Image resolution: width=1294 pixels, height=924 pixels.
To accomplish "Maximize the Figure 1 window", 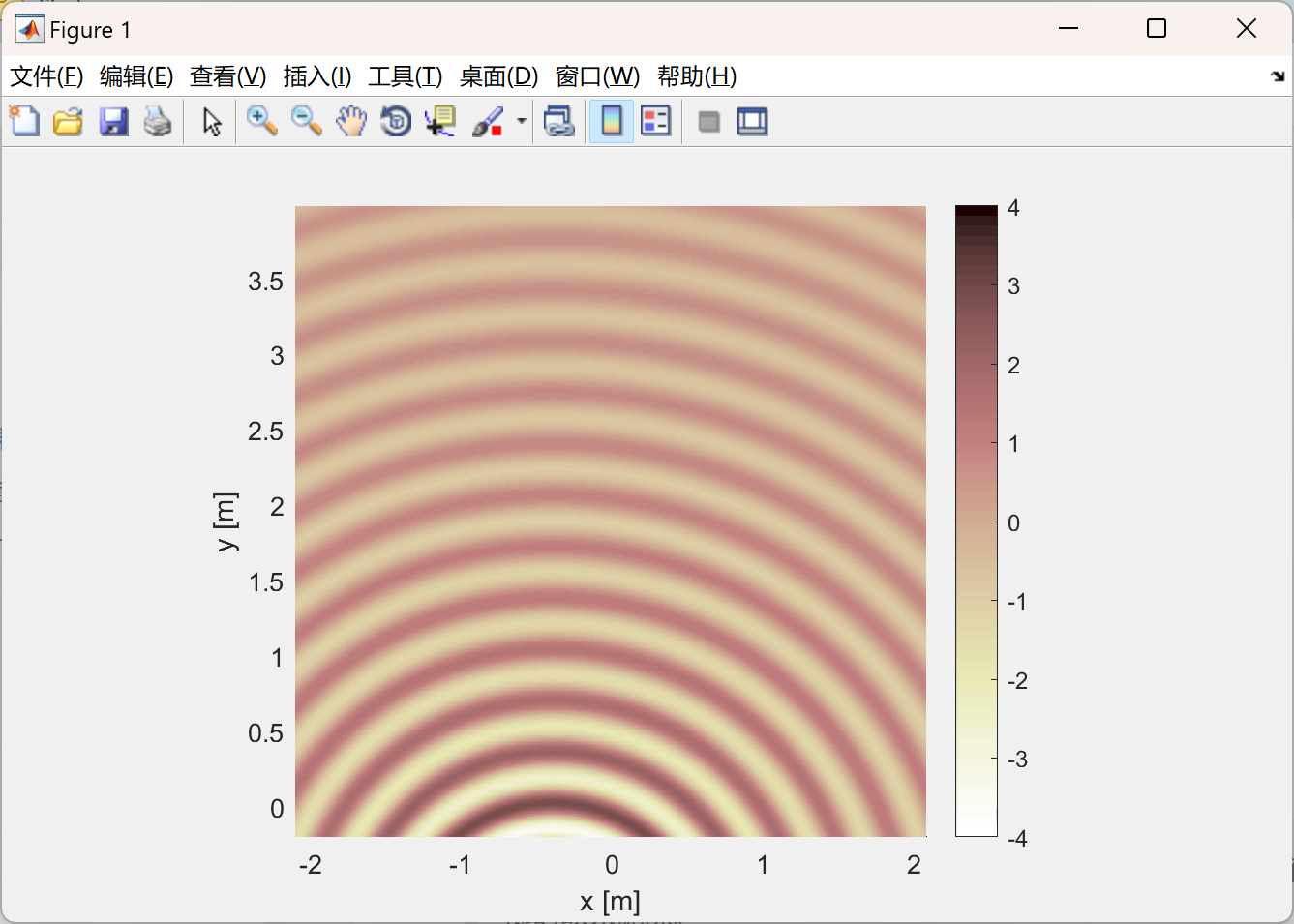I will click(1157, 29).
